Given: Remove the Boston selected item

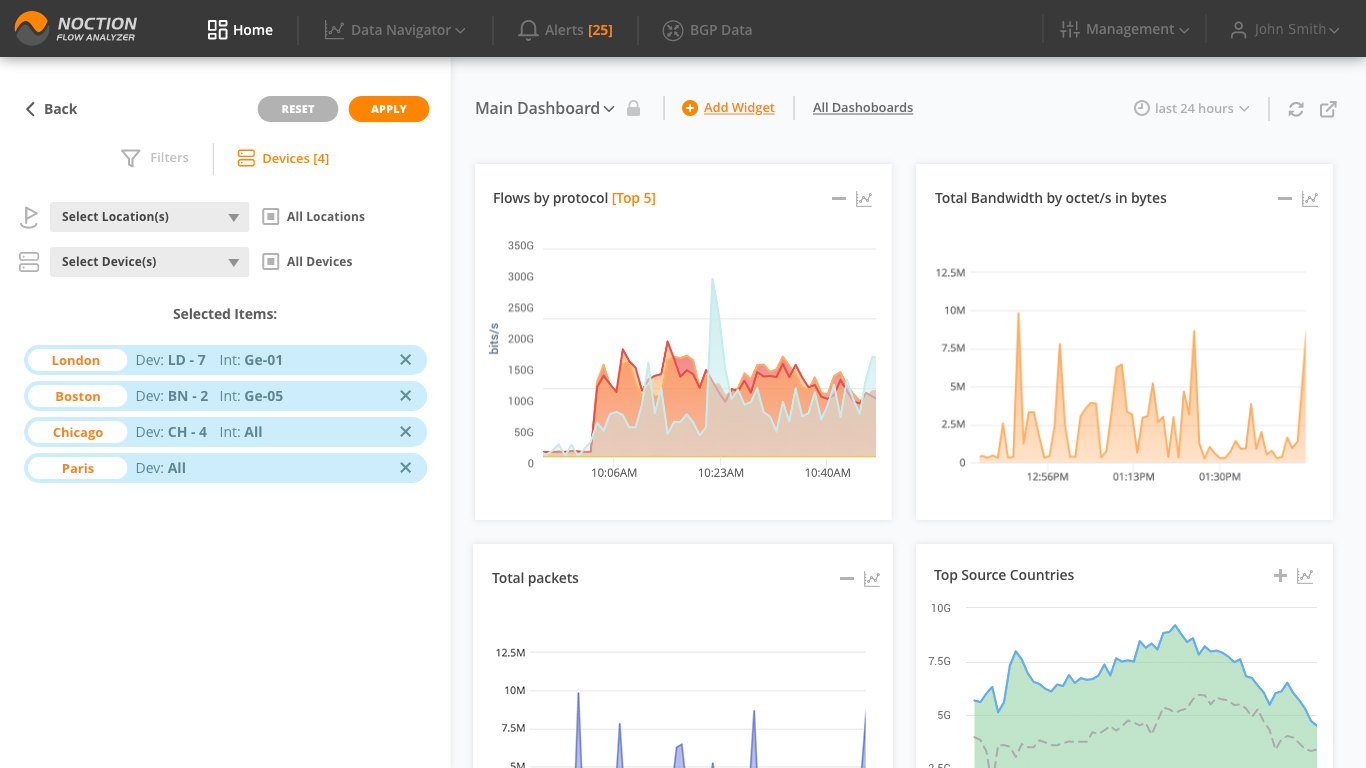Looking at the screenshot, I should [405, 396].
